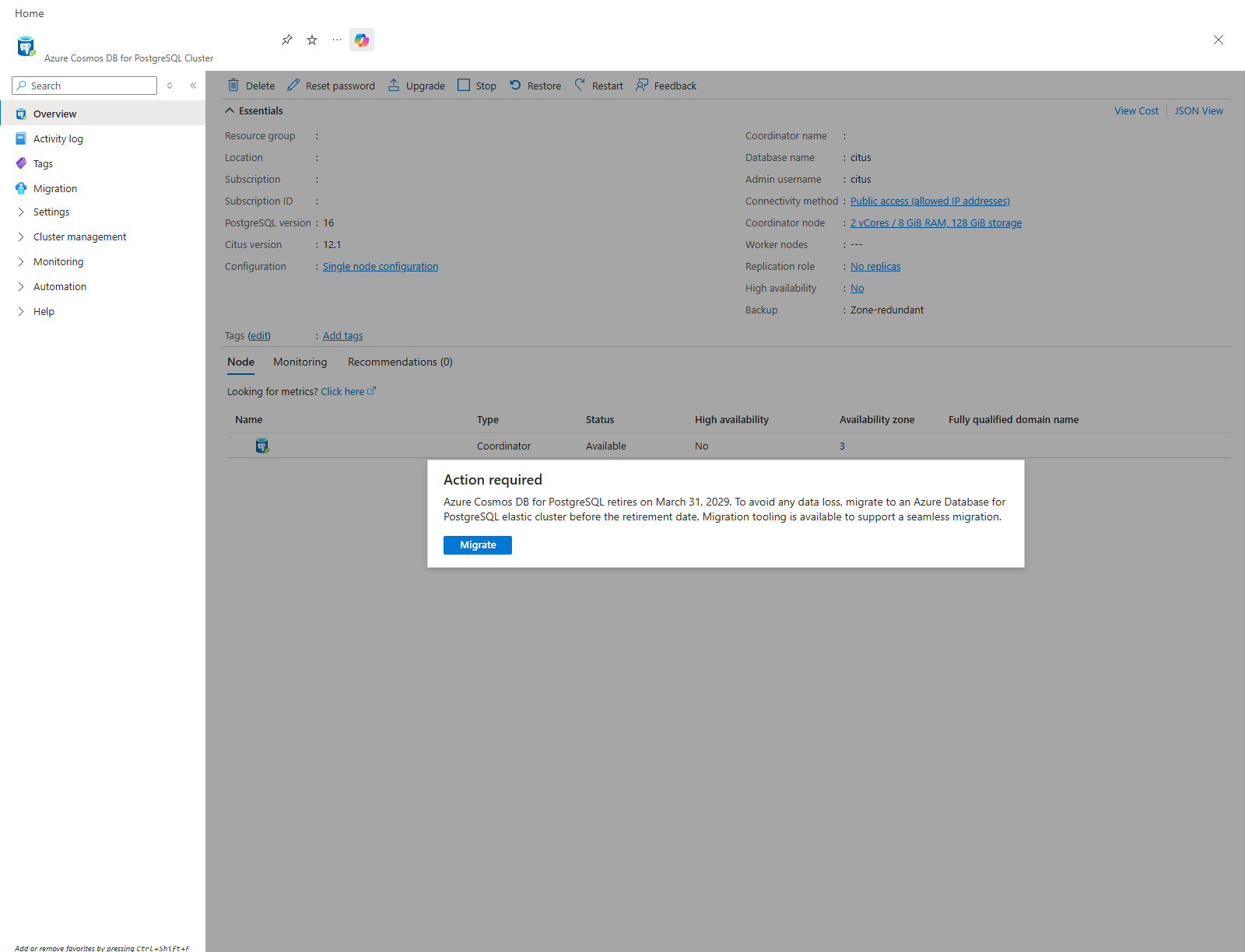Viewport: 1245px width, 952px height.
Task: Click the Migrate button in dialog
Action: [478, 545]
